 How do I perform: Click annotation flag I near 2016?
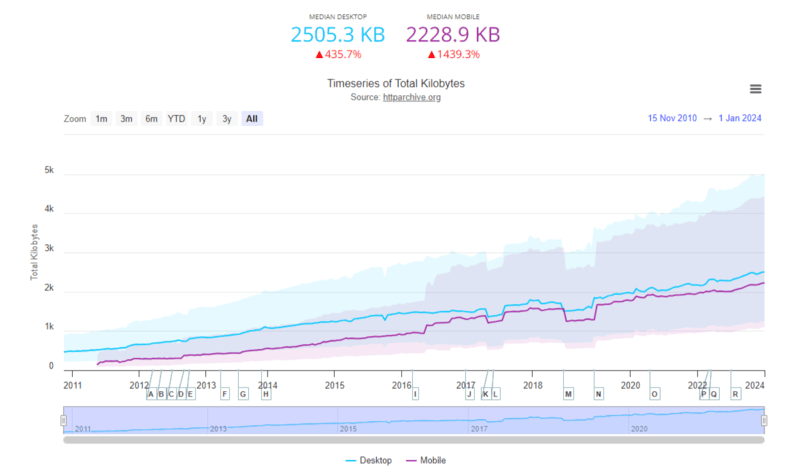(x=415, y=394)
